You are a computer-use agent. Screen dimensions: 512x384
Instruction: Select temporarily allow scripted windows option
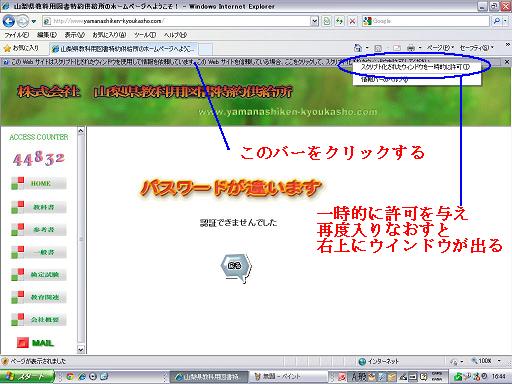pyautogui.click(x=415, y=67)
